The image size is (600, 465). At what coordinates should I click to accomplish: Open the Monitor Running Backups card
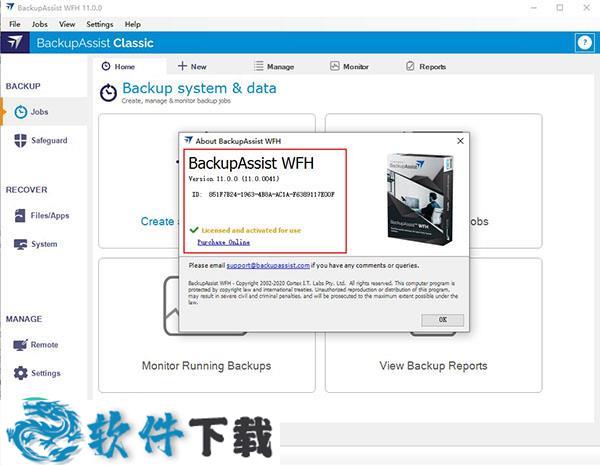[207, 325]
